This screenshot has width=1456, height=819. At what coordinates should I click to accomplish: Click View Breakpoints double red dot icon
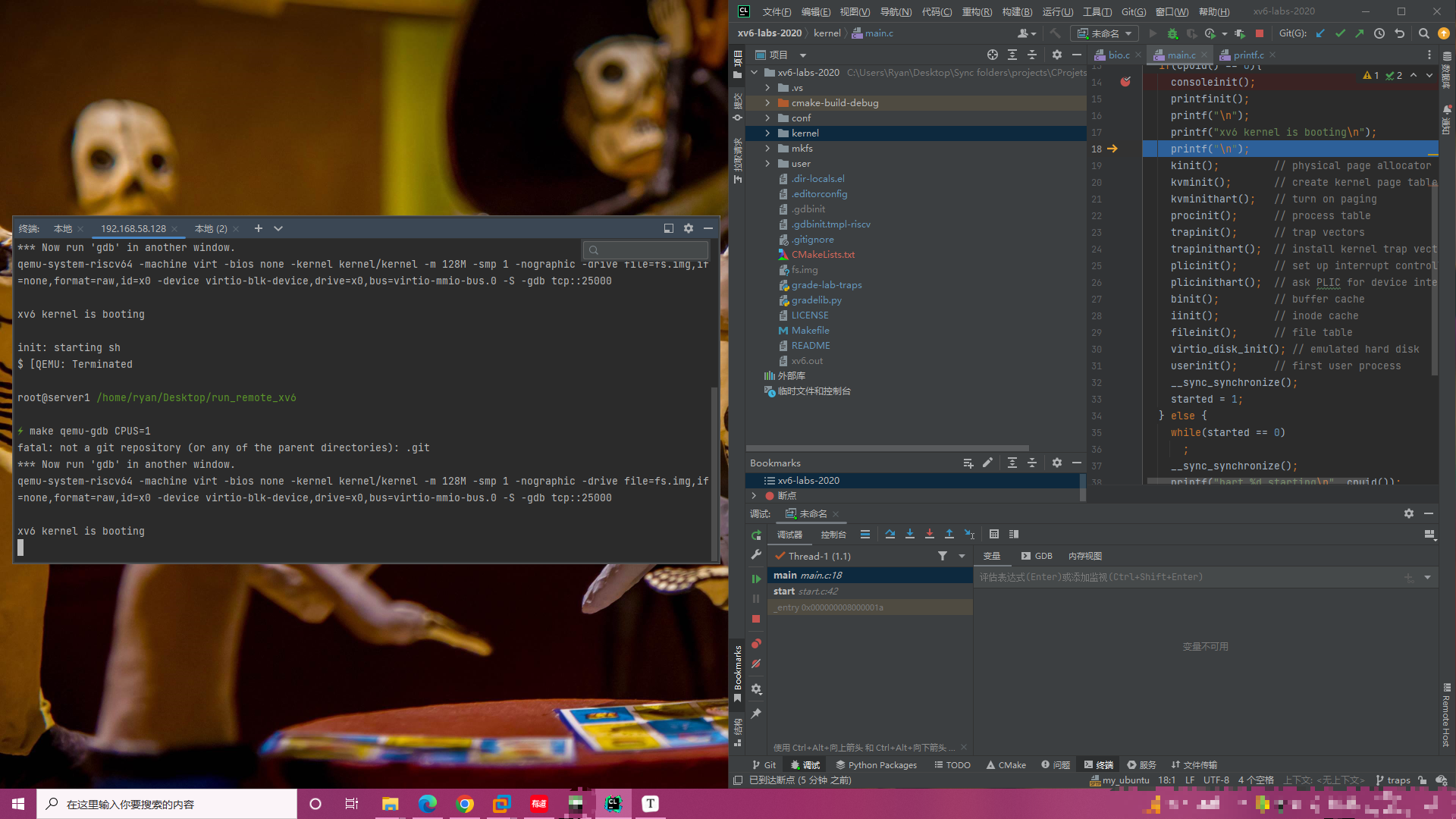(756, 644)
